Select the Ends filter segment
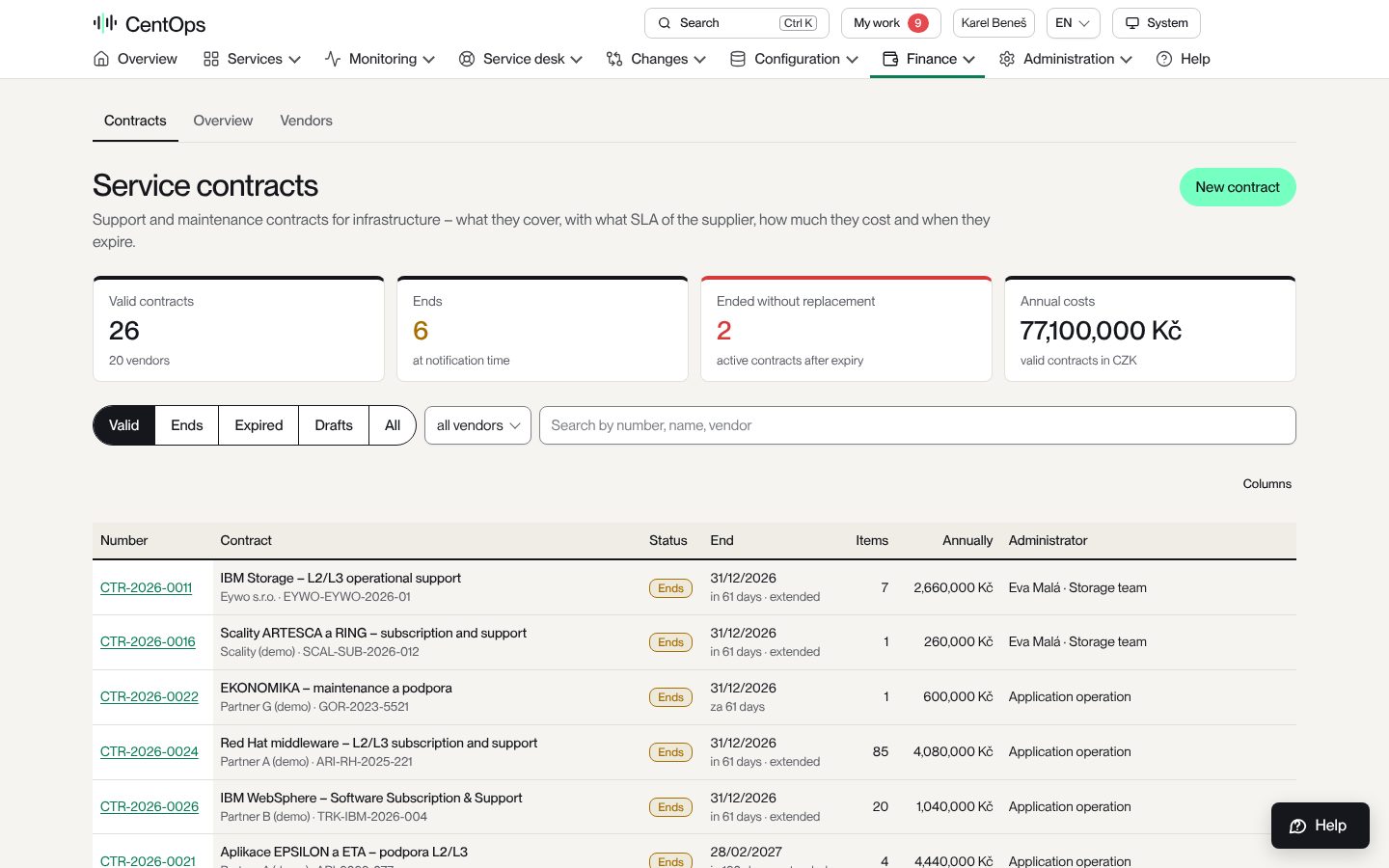This screenshot has height=868, width=1389. (x=187, y=425)
